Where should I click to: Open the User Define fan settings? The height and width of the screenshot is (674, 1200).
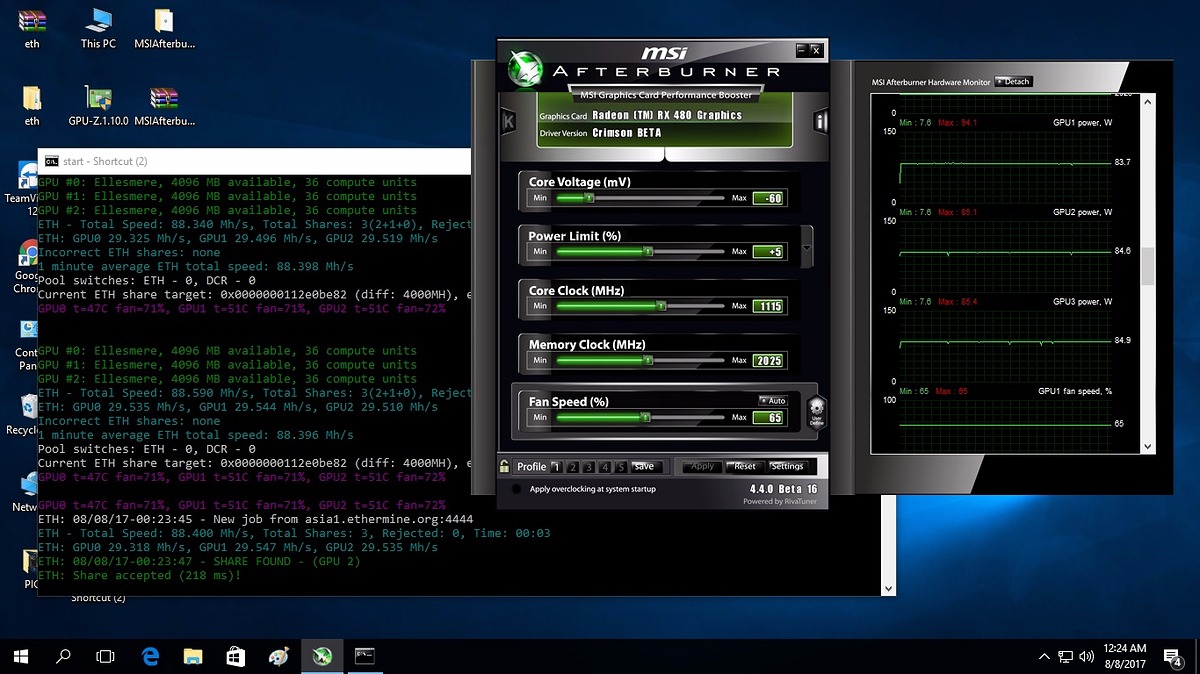click(816, 411)
